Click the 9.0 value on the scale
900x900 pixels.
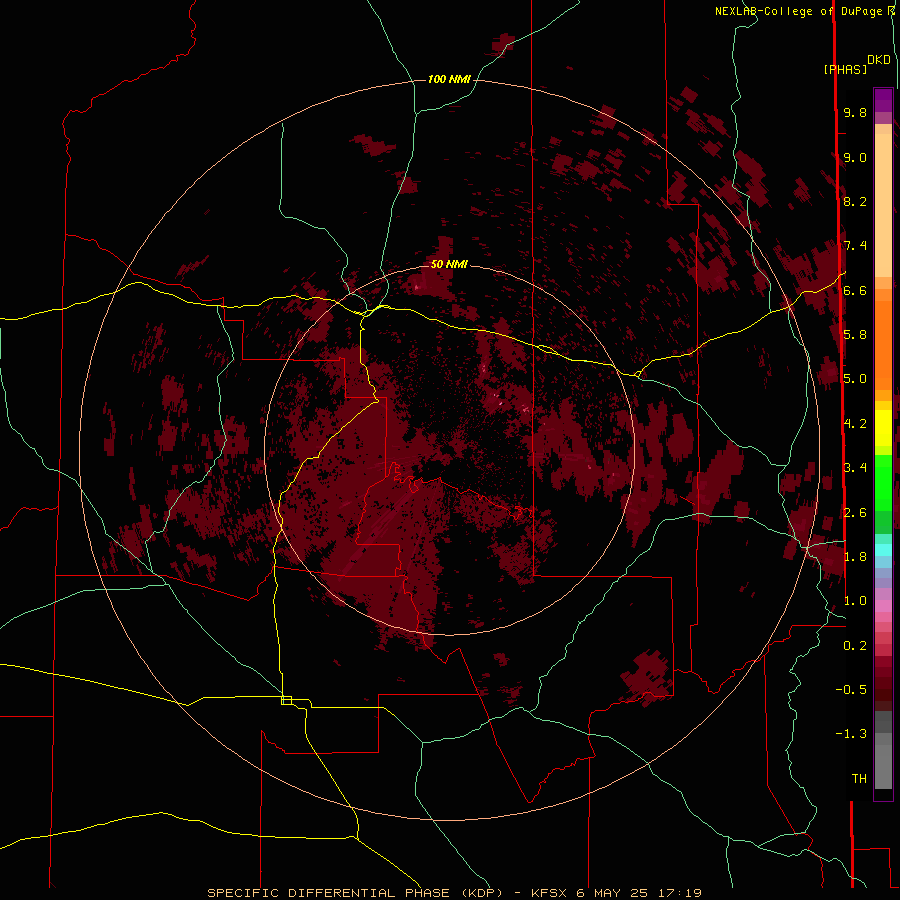(855, 157)
